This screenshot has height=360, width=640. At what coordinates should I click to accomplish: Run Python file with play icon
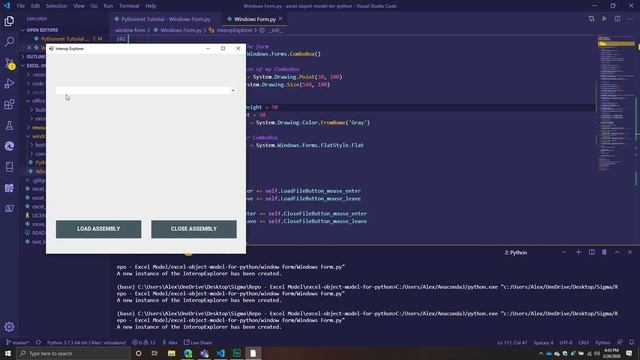604,19
